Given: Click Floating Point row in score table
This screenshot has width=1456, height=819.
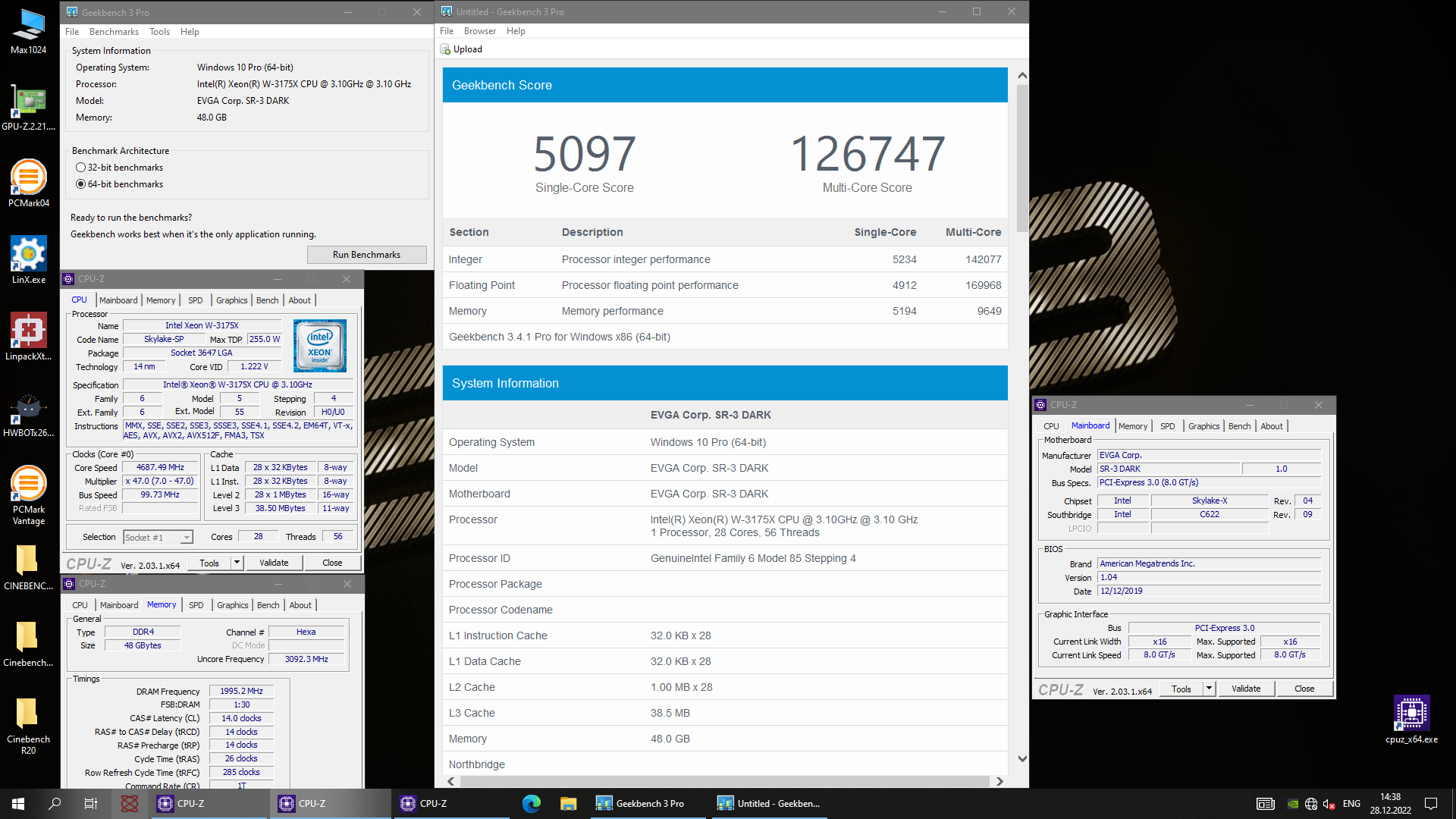Looking at the screenshot, I should point(725,285).
